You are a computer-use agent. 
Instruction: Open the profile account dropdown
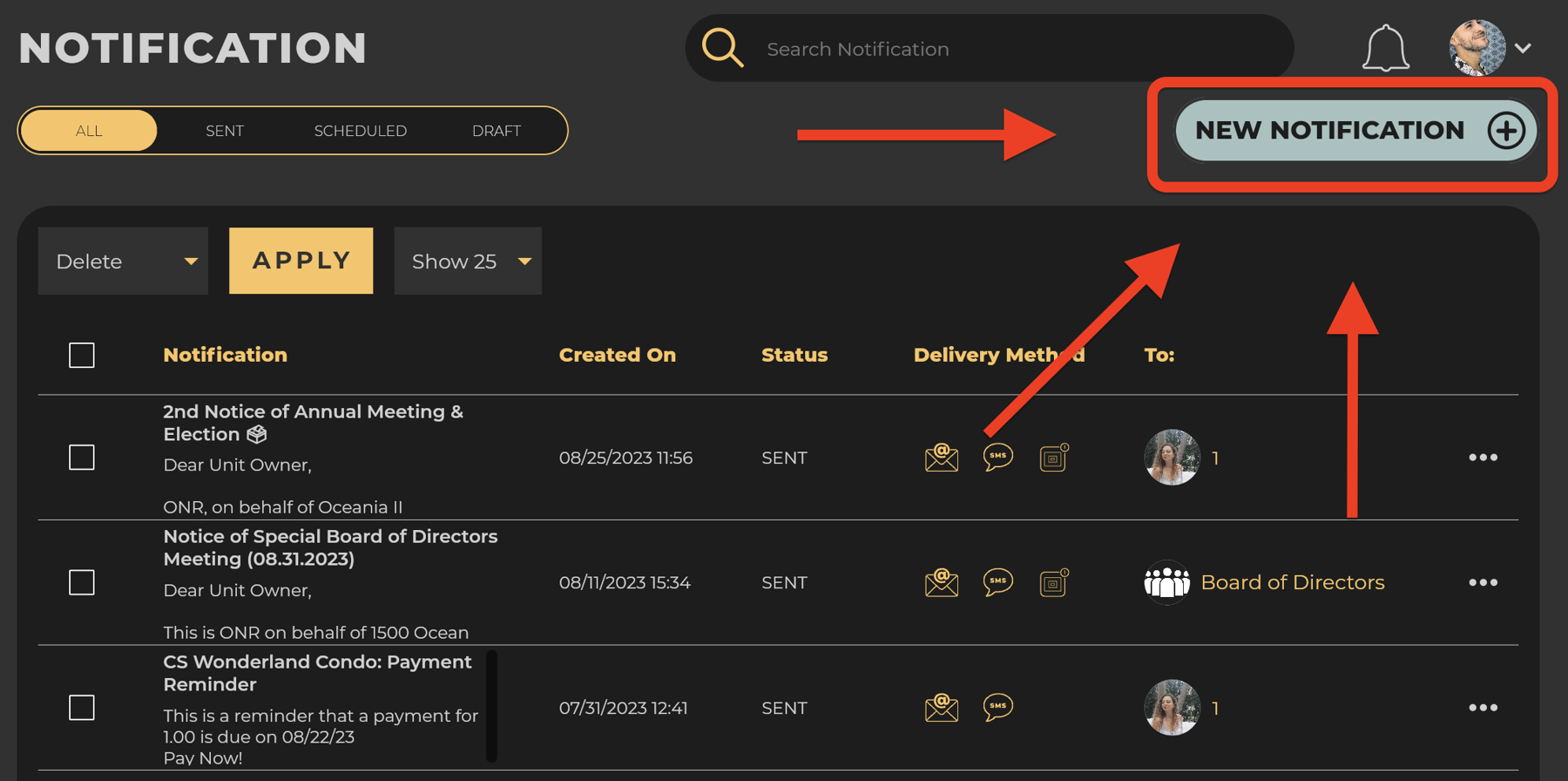(x=1524, y=48)
